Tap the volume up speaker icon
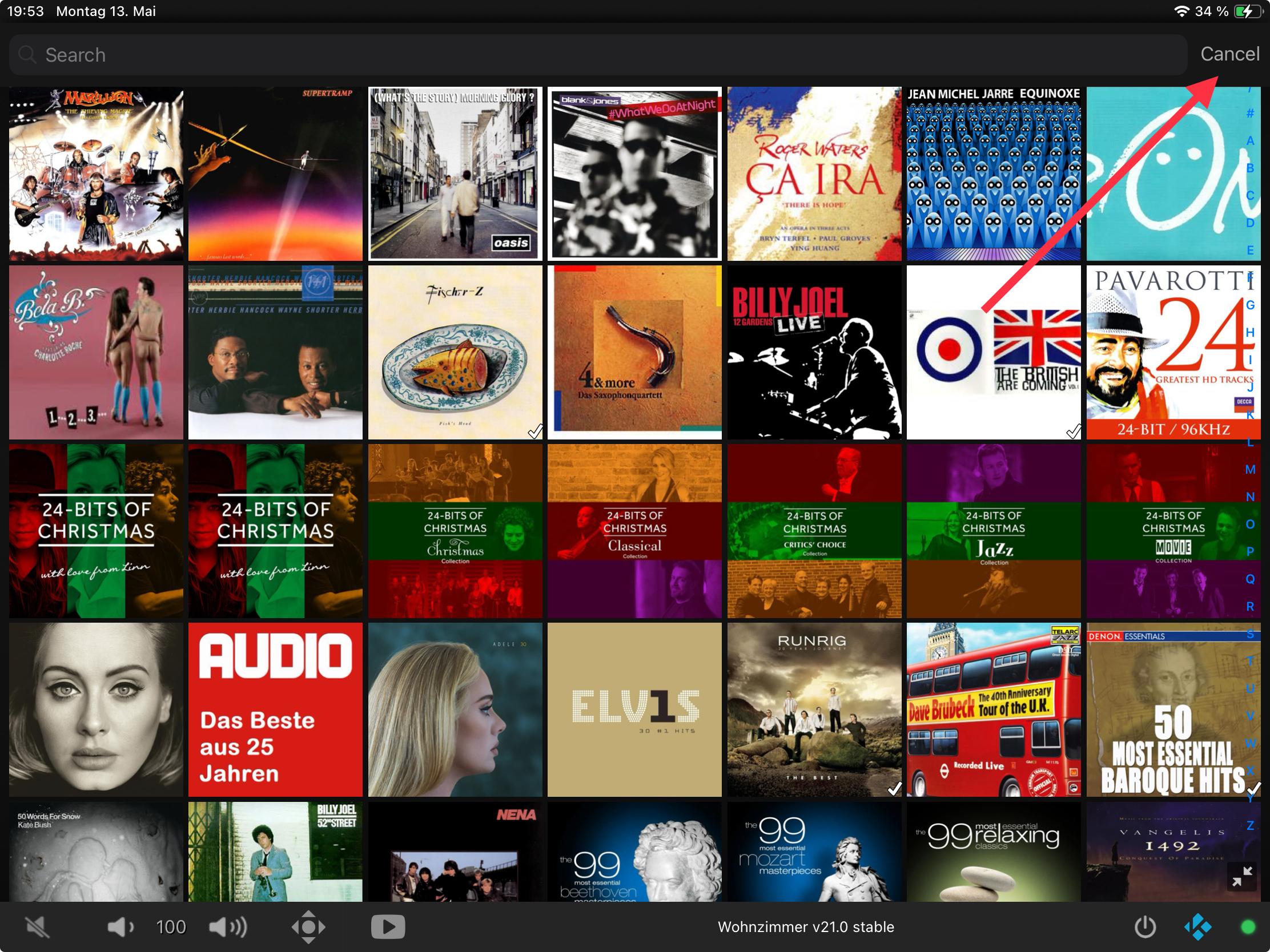Screen dimensions: 1270x952 click(x=228, y=927)
